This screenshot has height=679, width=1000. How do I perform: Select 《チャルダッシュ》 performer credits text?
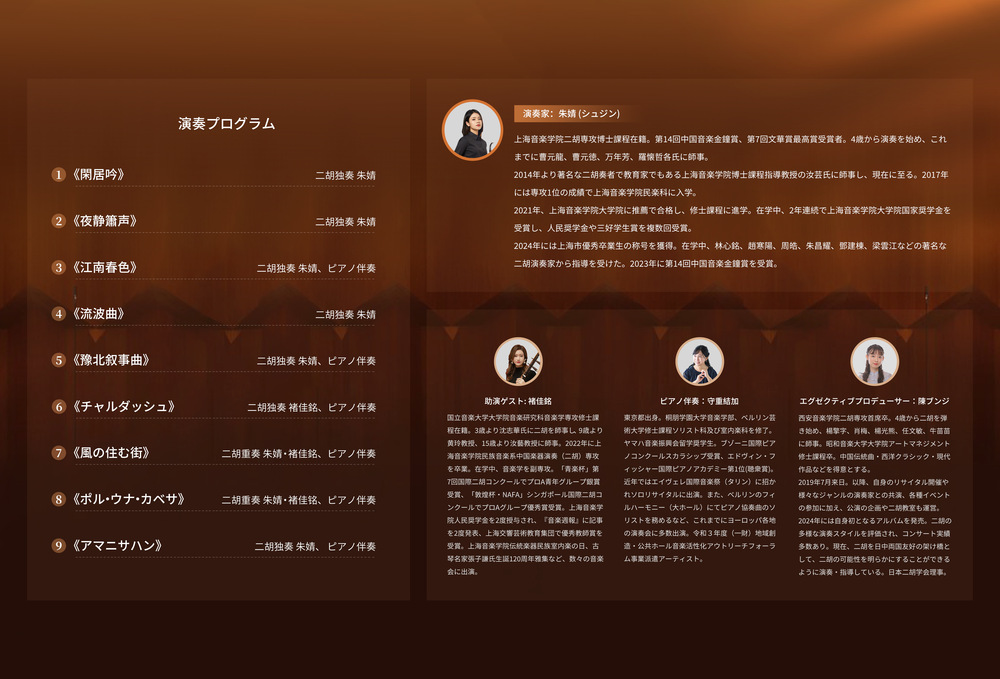(x=311, y=408)
